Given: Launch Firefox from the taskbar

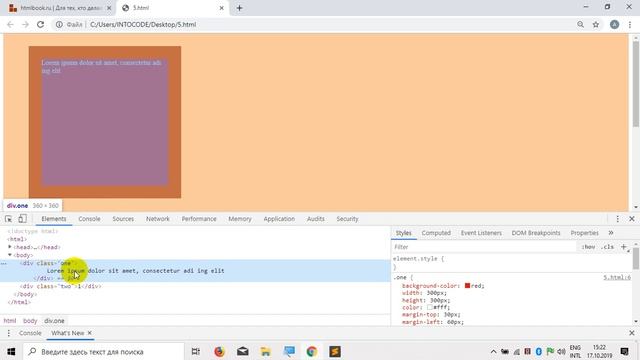Looking at the screenshot, I should 219,351.
